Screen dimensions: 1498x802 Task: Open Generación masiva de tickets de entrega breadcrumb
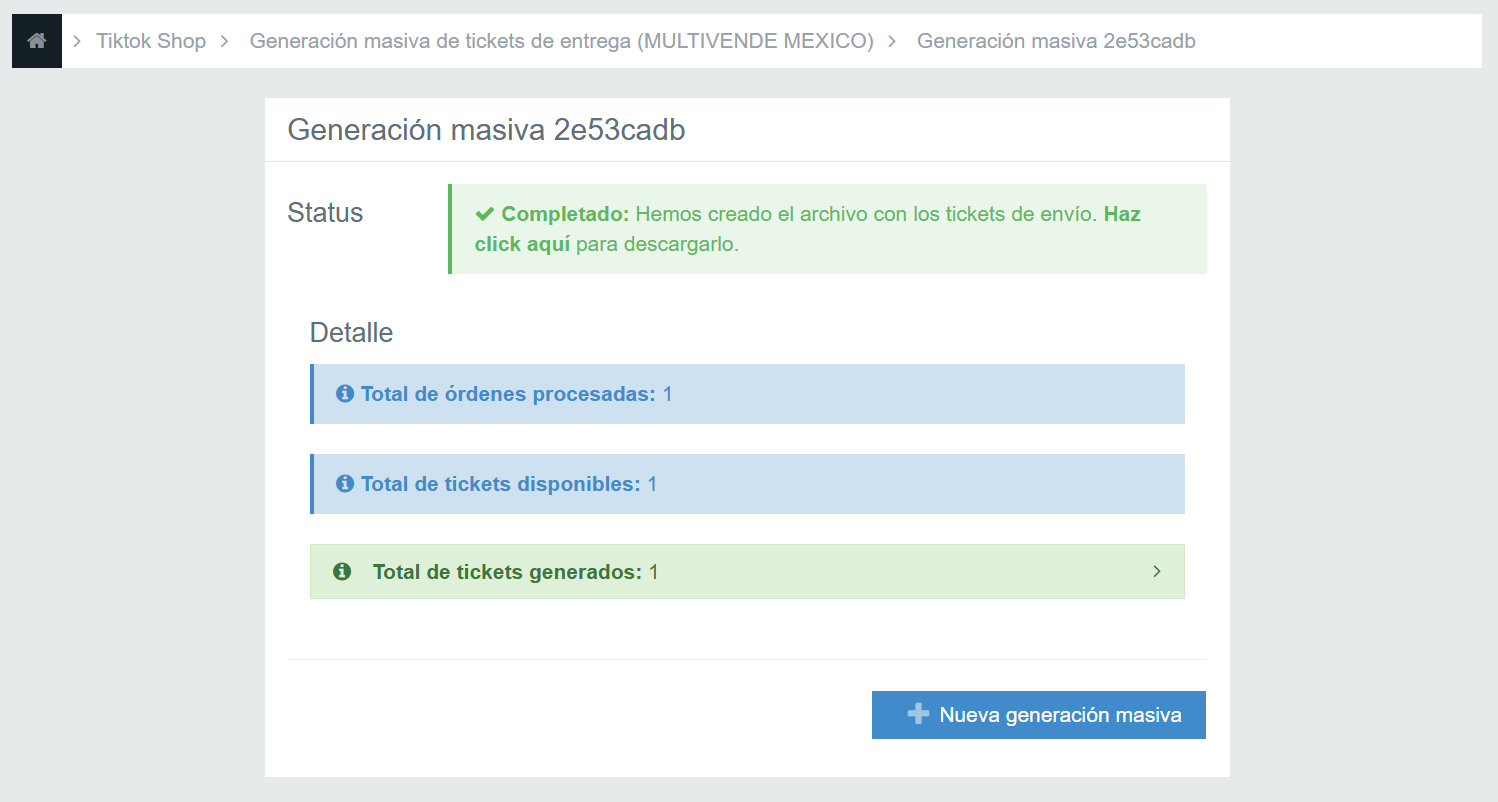coord(561,41)
